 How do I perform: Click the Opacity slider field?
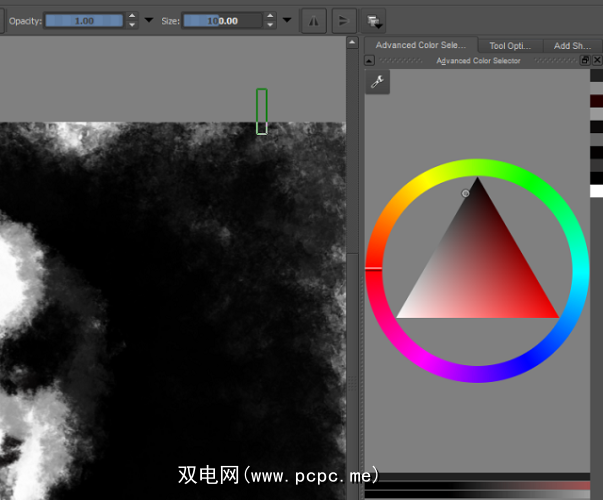click(x=84, y=20)
